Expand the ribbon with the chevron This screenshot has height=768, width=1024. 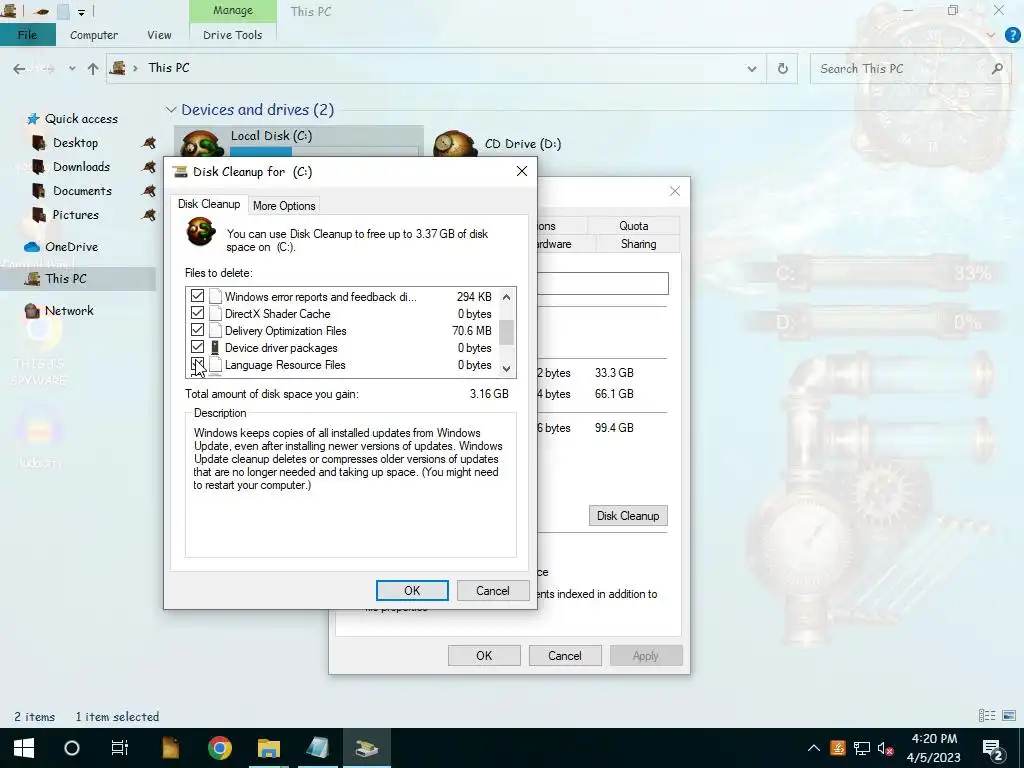point(991,35)
